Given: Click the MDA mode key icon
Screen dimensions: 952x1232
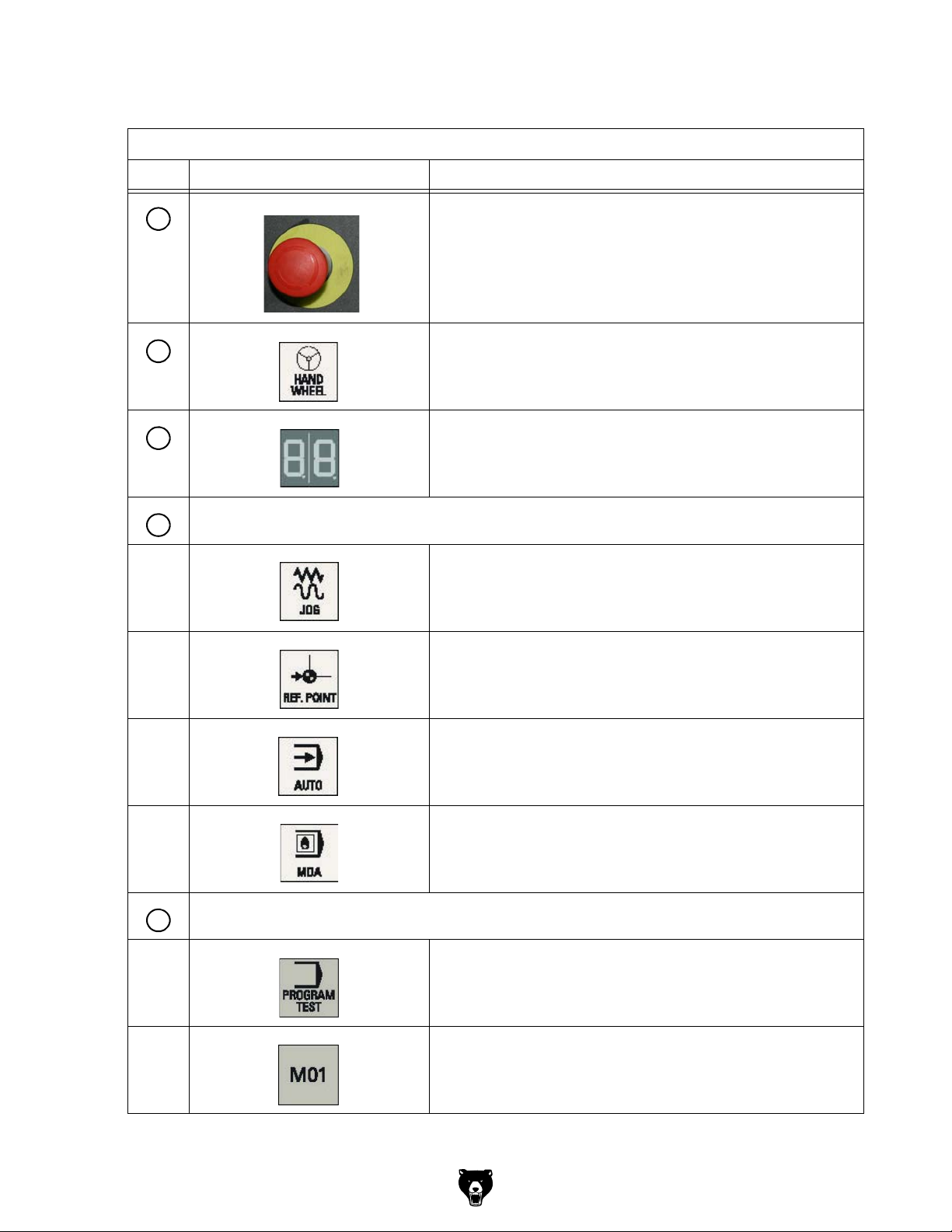Looking at the screenshot, I should point(309,853).
